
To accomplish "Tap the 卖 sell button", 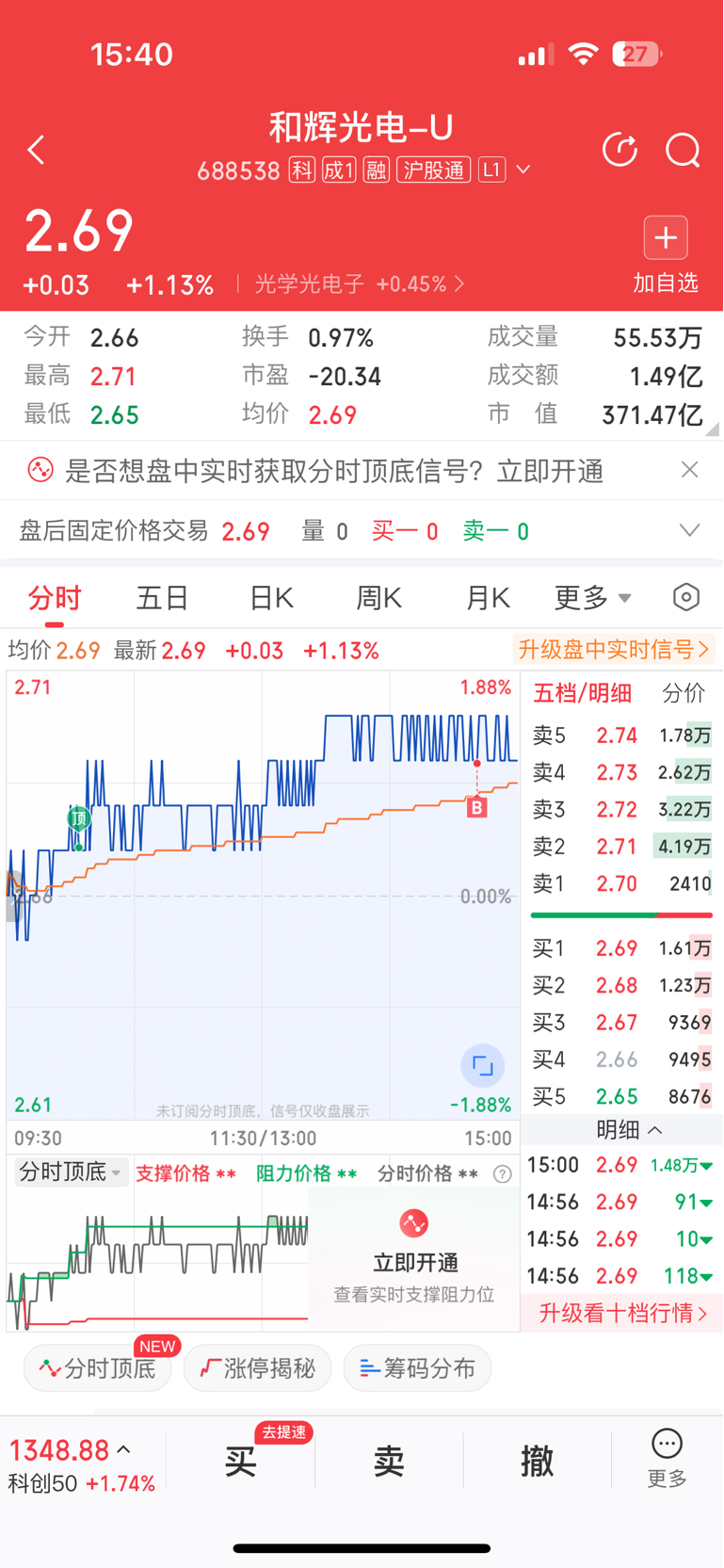I will [x=389, y=1462].
